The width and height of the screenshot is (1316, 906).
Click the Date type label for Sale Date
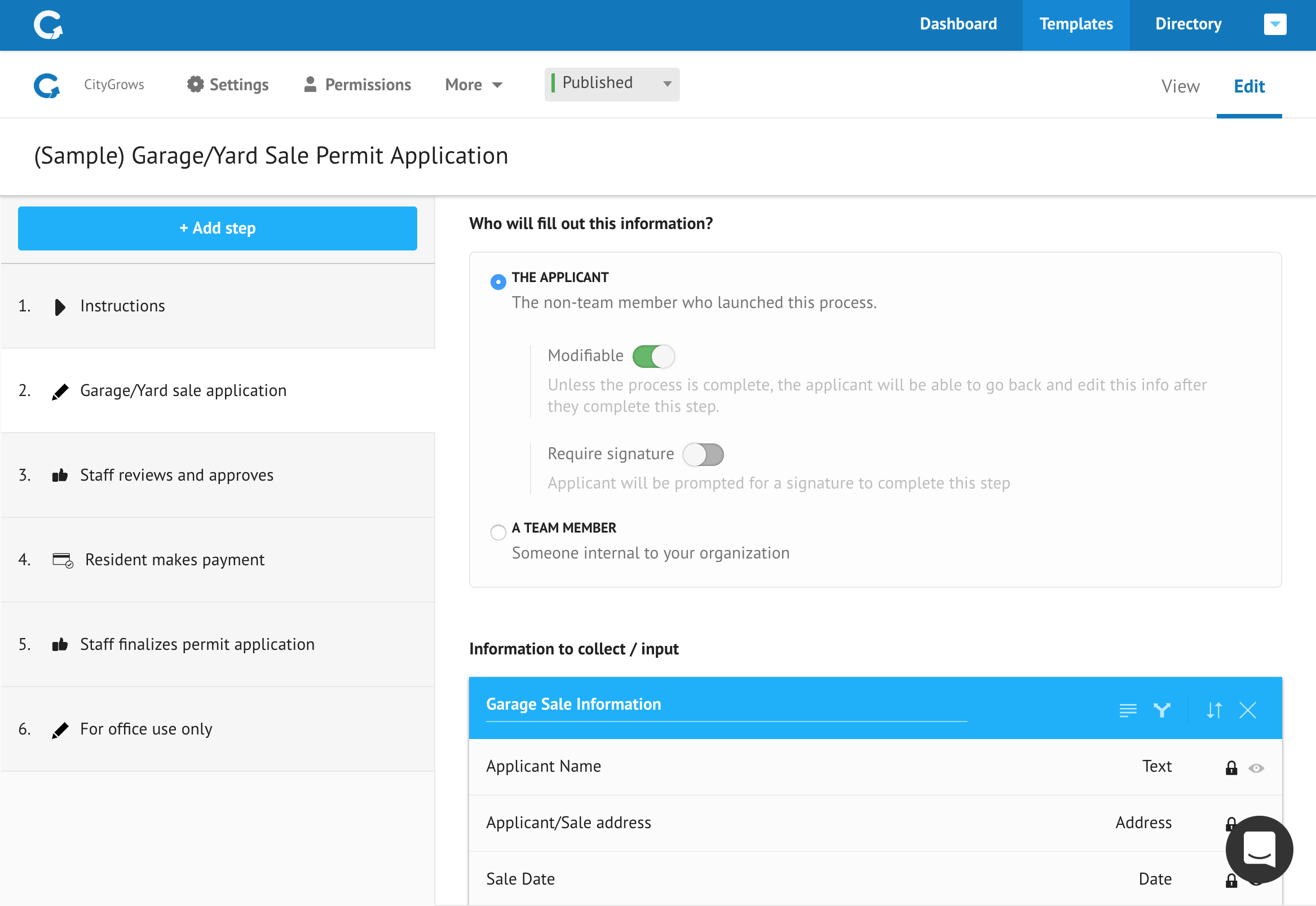pos(1155,879)
